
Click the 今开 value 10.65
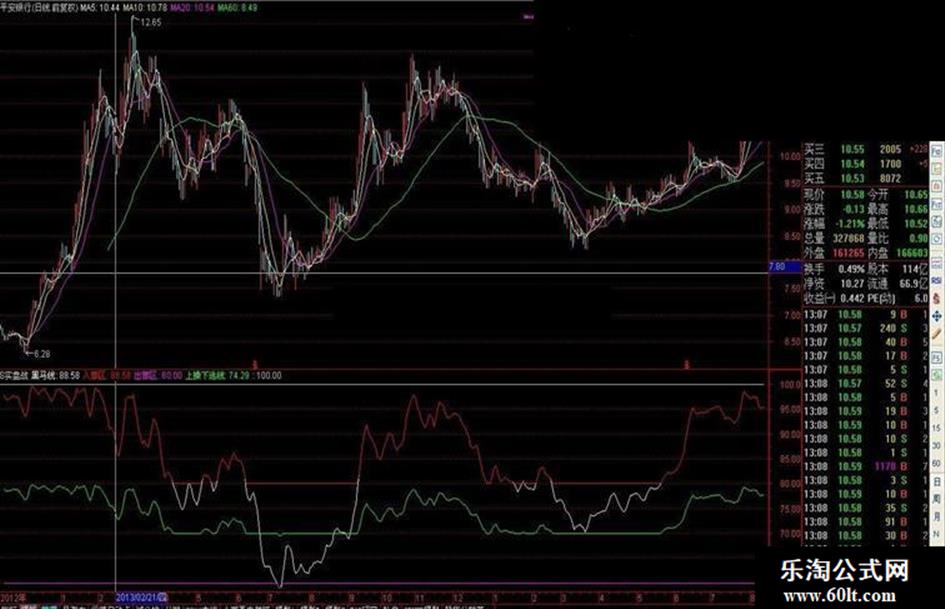pos(915,195)
